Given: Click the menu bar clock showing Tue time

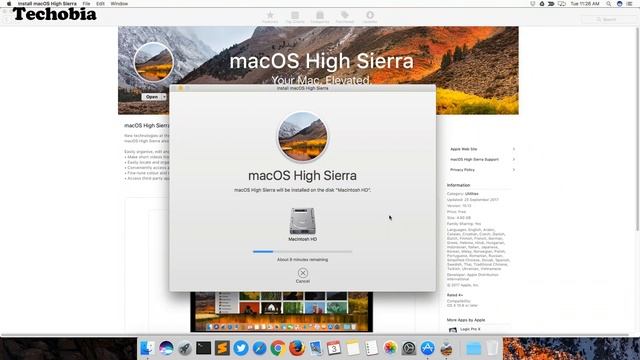Looking at the screenshot, I should [585, 4].
